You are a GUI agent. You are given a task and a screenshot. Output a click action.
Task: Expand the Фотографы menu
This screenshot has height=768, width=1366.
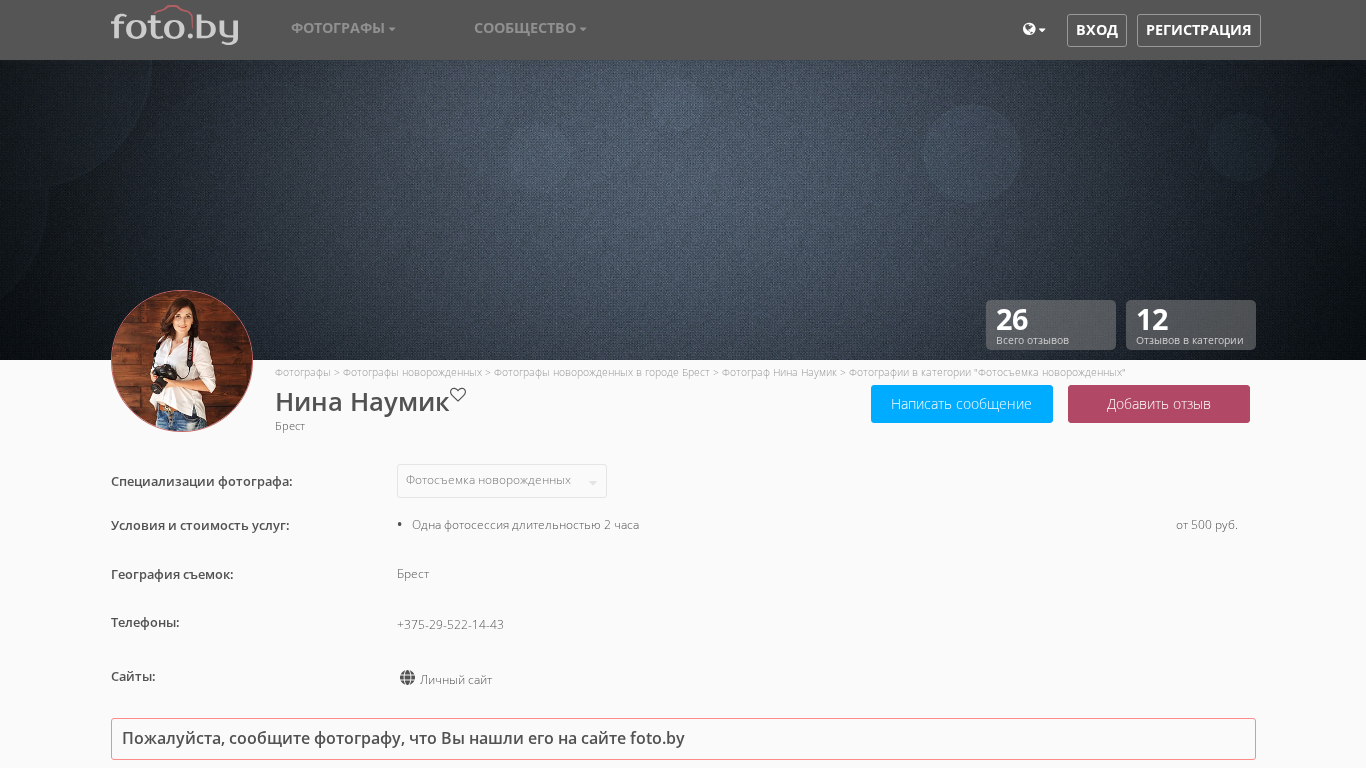[x=343, y=28]
